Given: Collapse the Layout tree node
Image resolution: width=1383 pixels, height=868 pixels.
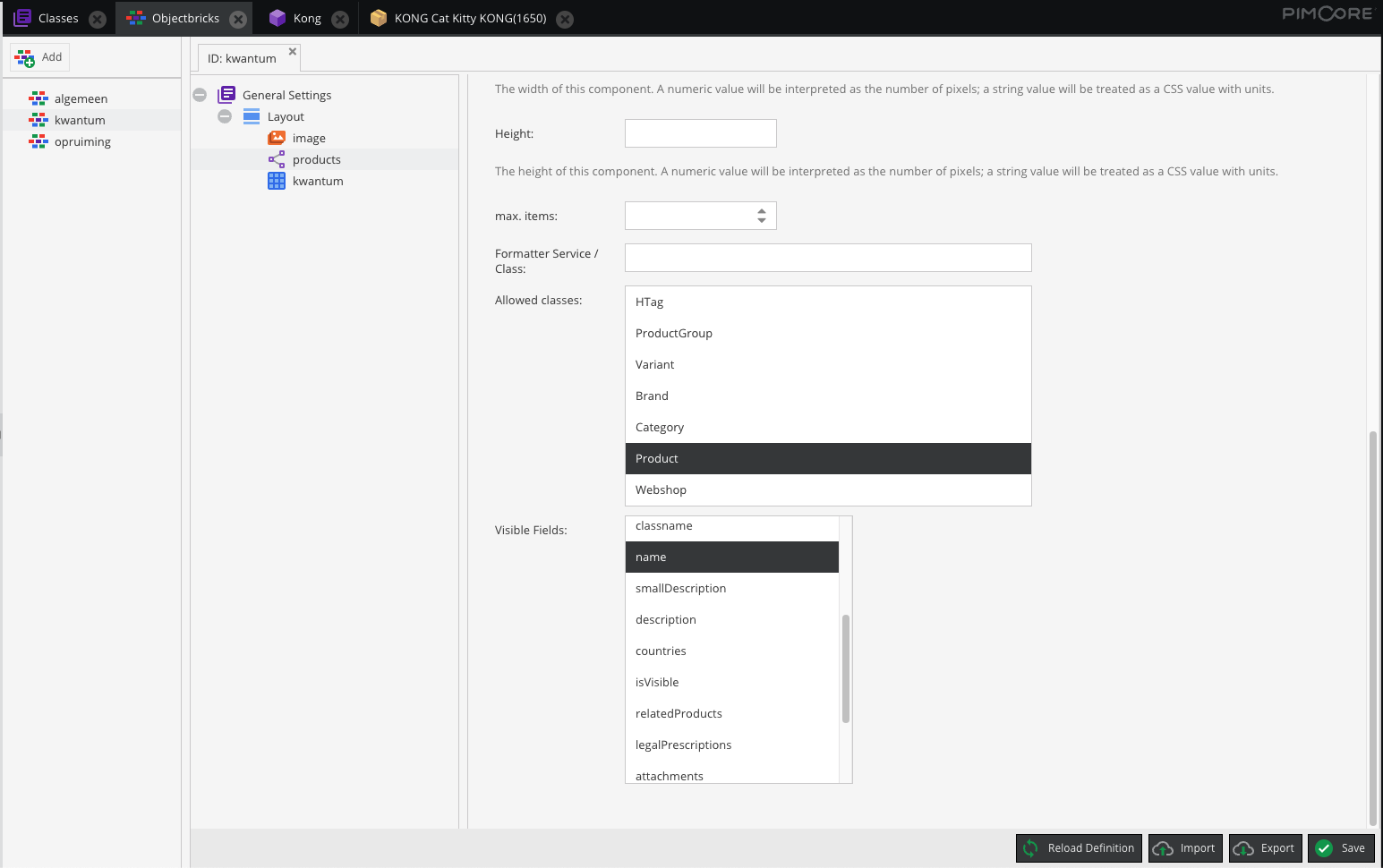Looking at the screenshot, I should coord(224,116).
